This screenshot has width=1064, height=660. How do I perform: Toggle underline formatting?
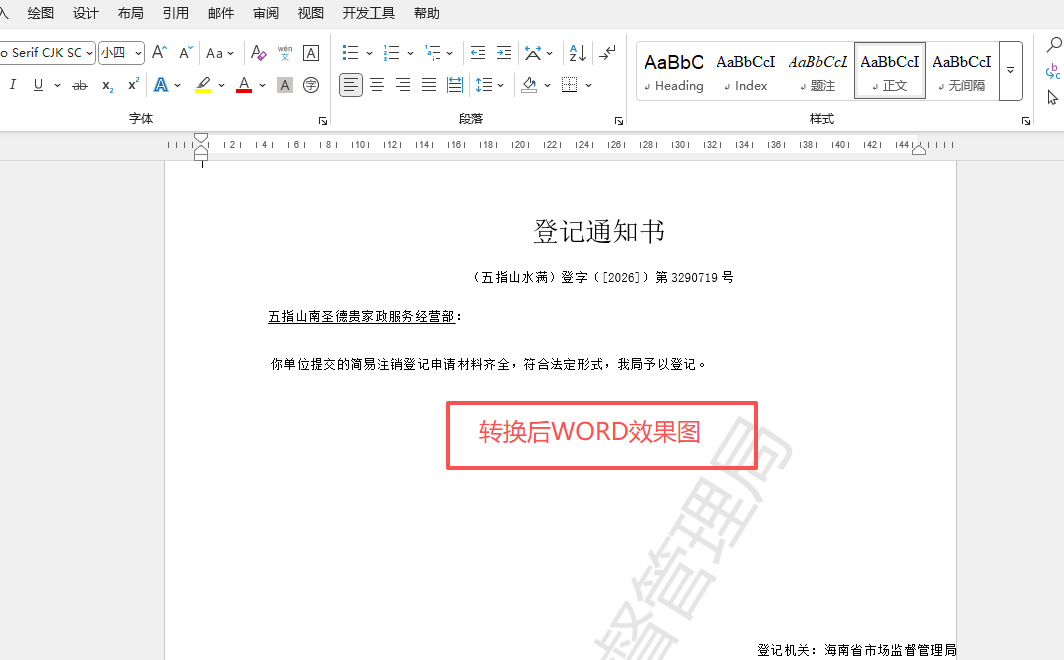pyautogui.click(x=39, y=85)
